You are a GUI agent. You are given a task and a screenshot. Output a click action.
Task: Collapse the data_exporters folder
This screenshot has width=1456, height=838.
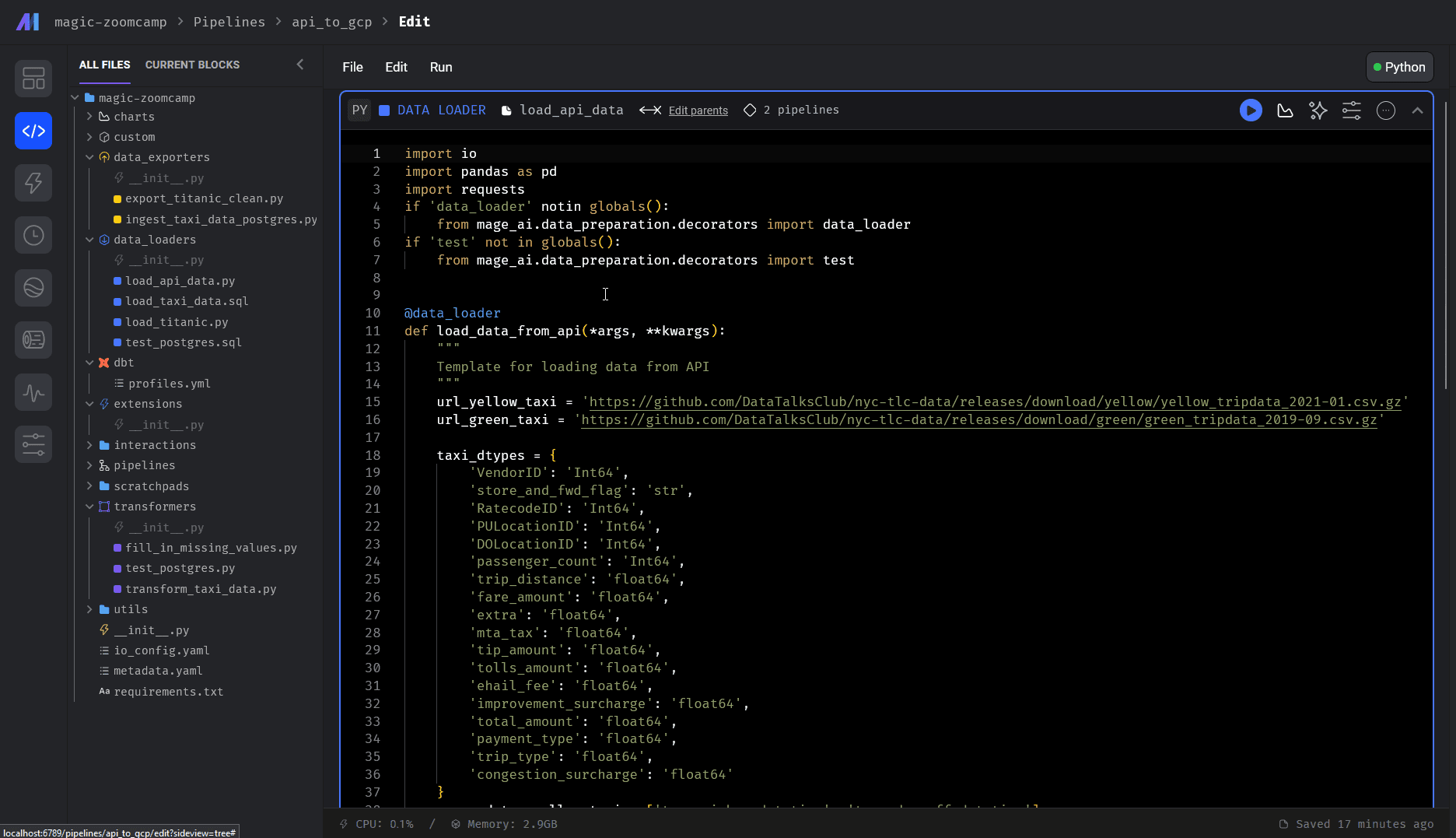tap(89, 157)
